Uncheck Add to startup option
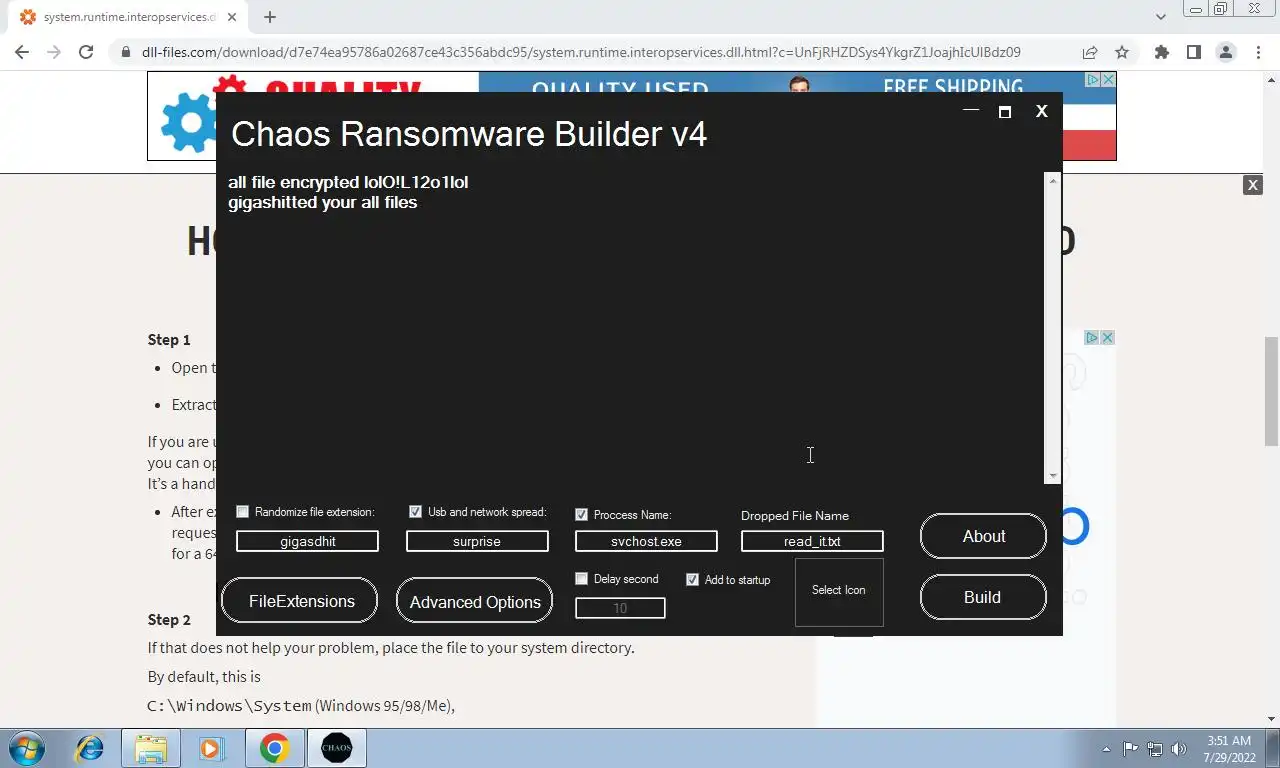The height and width of the screenshot is (768, 1280). click(x=692, y=580)
